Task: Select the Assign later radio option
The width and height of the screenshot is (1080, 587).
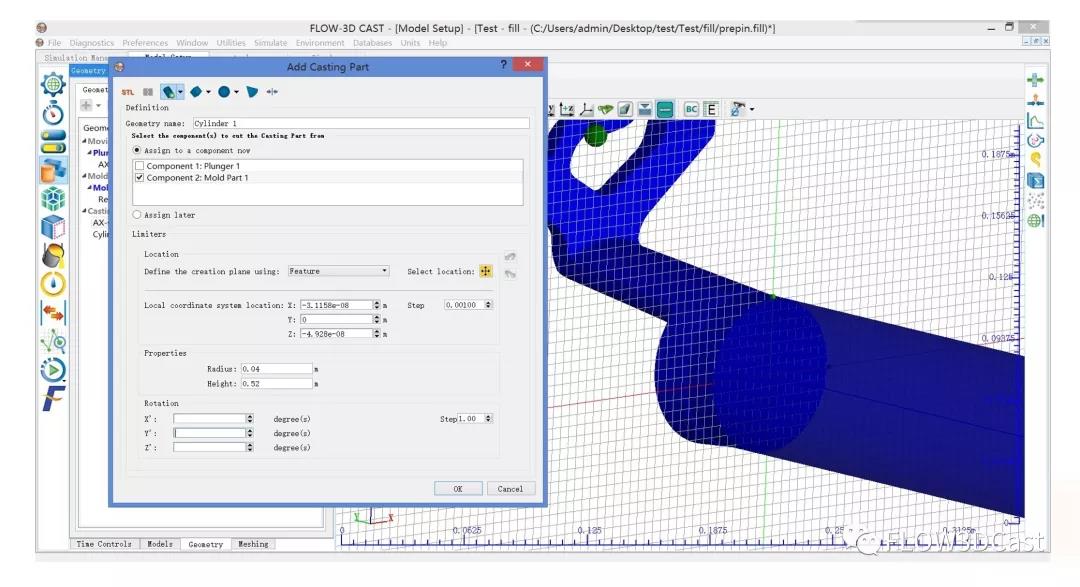Action: coord(138,215)
